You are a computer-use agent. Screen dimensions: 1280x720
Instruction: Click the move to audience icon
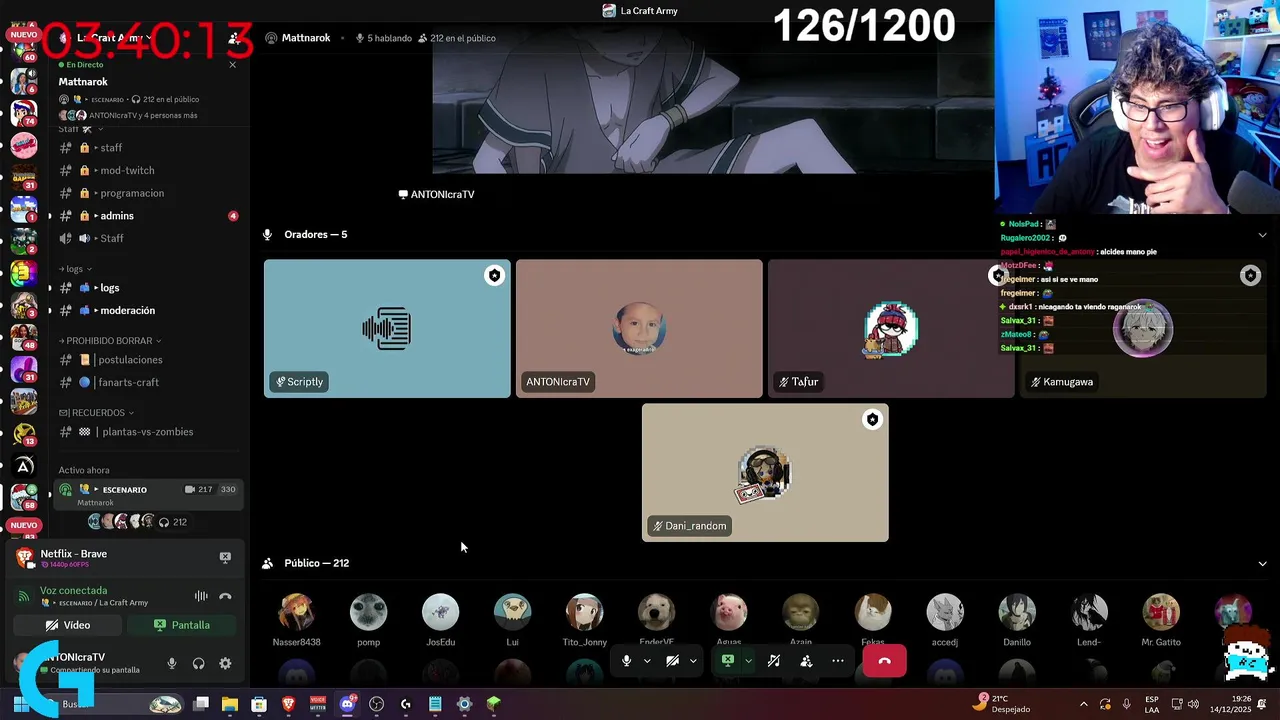tap(806, 661)
